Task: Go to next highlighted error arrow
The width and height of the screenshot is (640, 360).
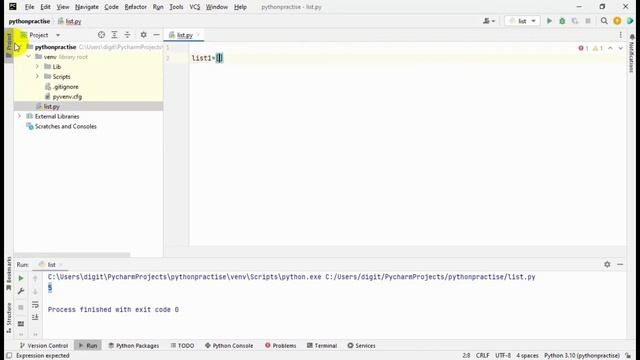Action: click(620, 48)
